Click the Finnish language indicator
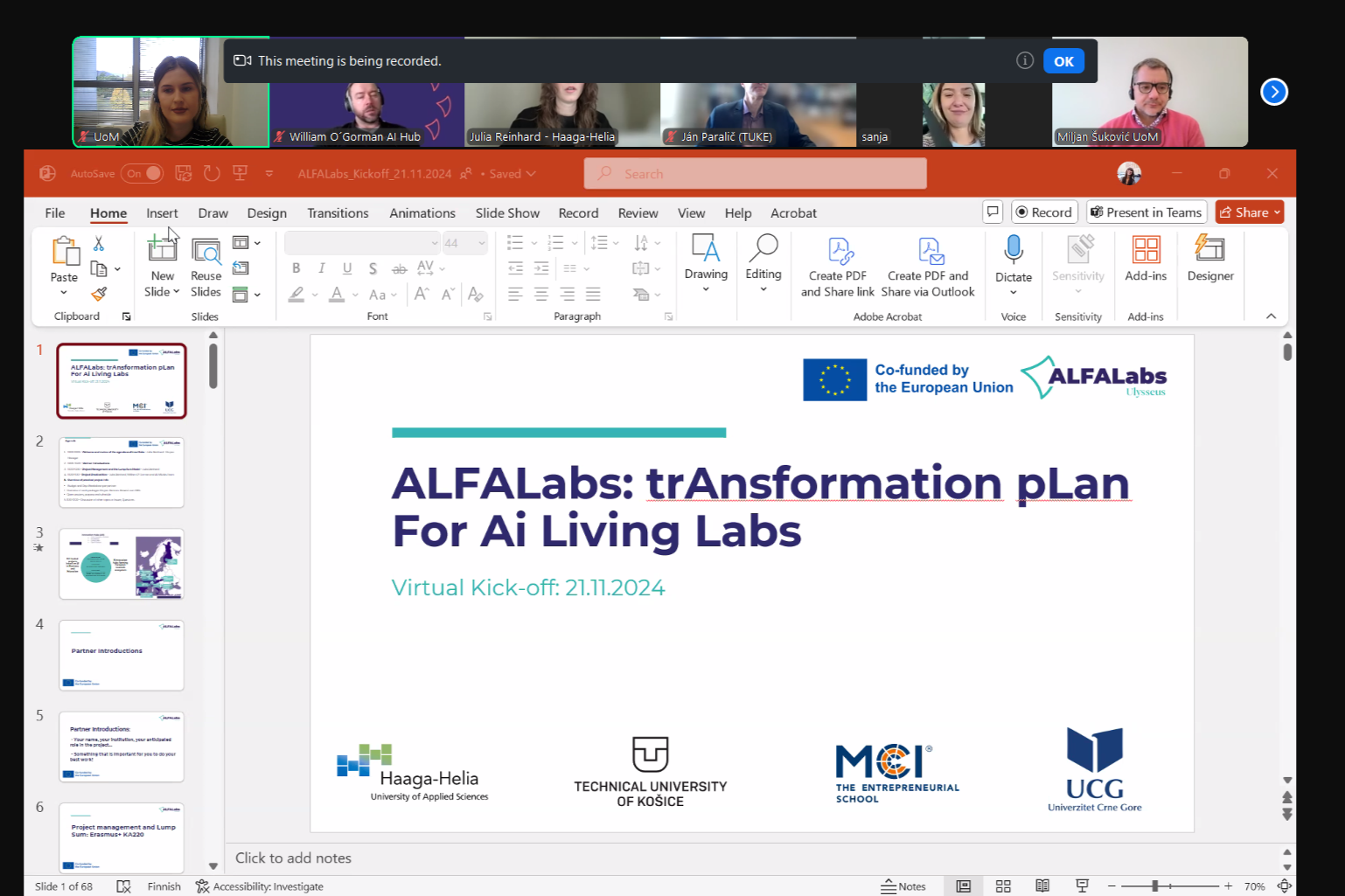 pyautogui.click(x=164, y=886)
